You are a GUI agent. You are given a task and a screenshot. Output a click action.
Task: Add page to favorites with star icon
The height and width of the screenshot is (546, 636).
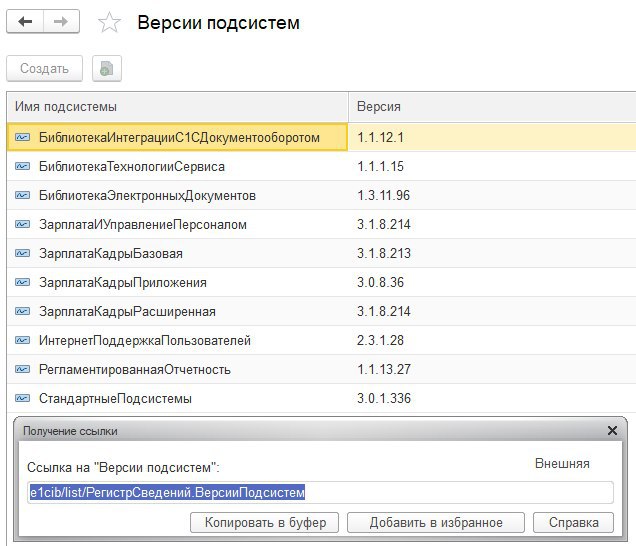click(109, 22)
